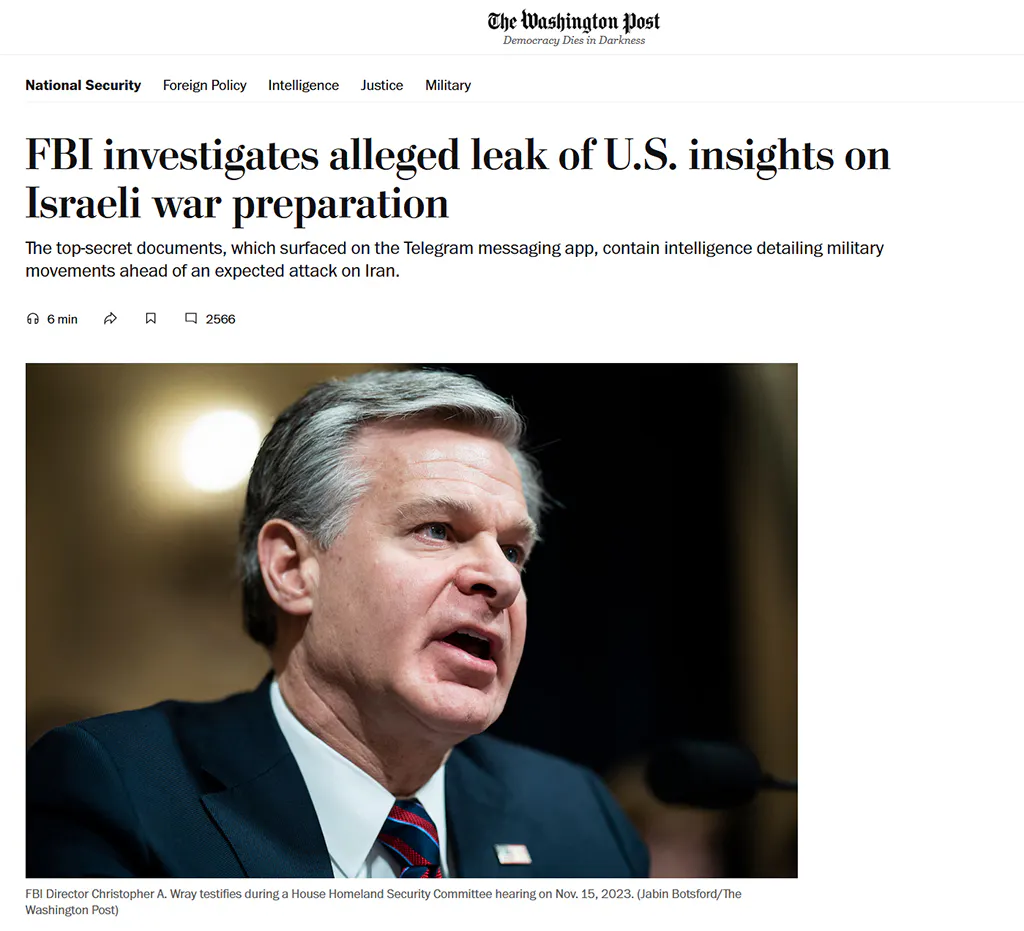The height and width of the screenshot is (931, 1024).
Task: Click the headphones listen icon
Action: (33, 319)
